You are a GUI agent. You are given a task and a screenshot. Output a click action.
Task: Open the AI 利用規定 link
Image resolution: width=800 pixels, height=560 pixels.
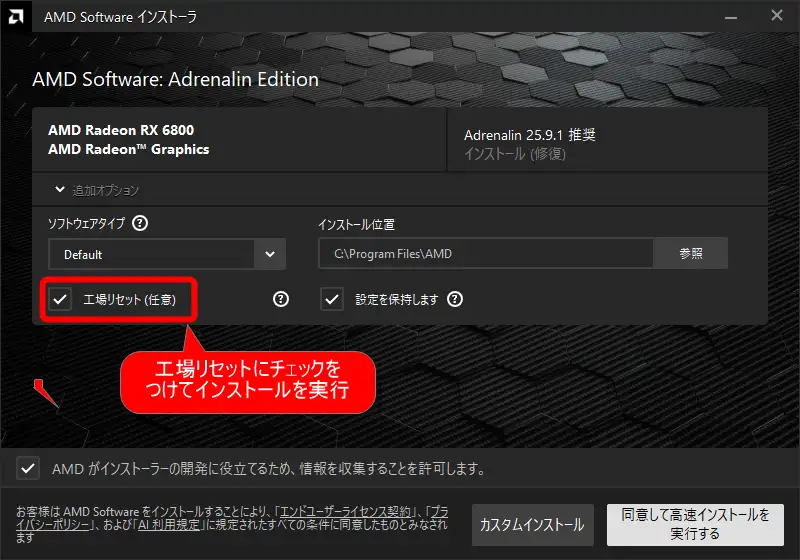pyautogui.click(x=173, y=525)
